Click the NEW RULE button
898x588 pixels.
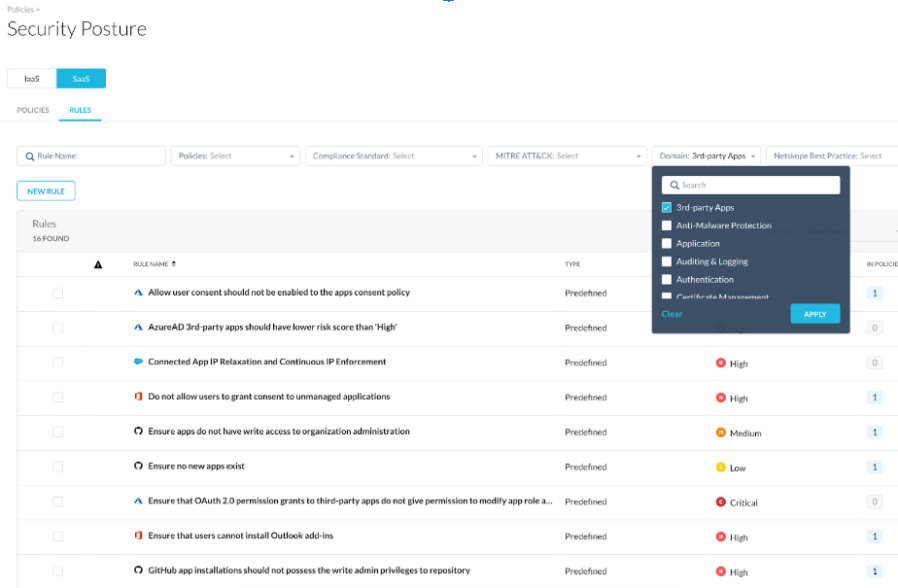[x=45, y=190]
